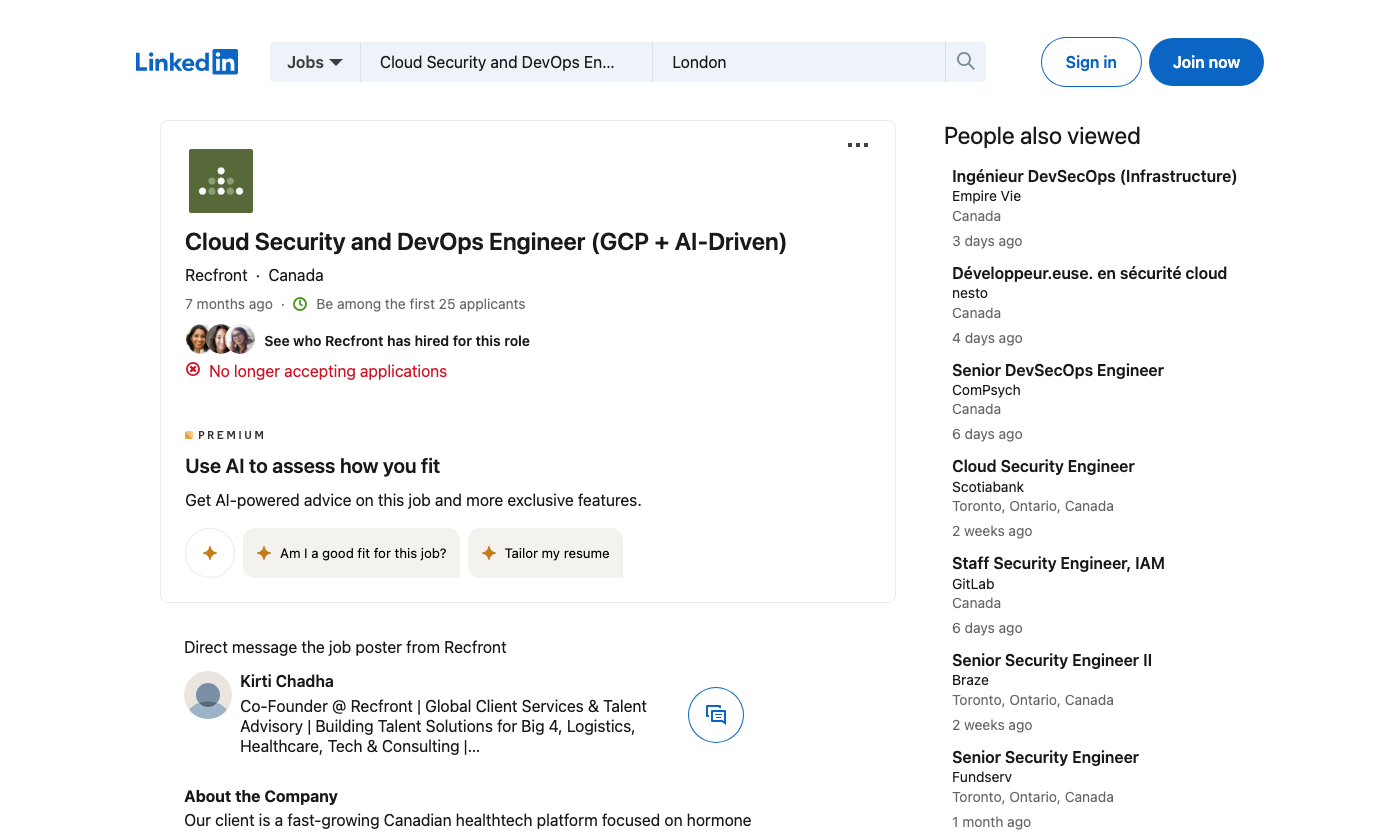The height and width of the screenshot is (832, 1400).
Task: Click the standalone AI sparkle icon button
Action: [x=210, y=553]
